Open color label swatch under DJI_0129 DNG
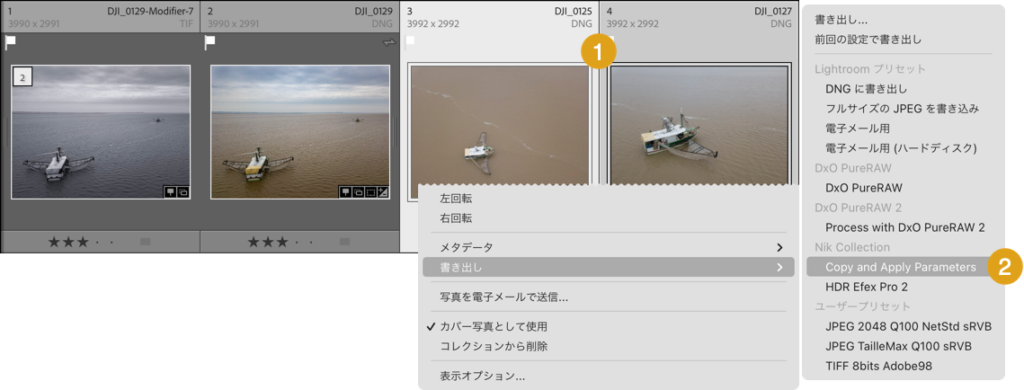The width and height of the screenshot is (1024, 390). click(x=345, y=242)
